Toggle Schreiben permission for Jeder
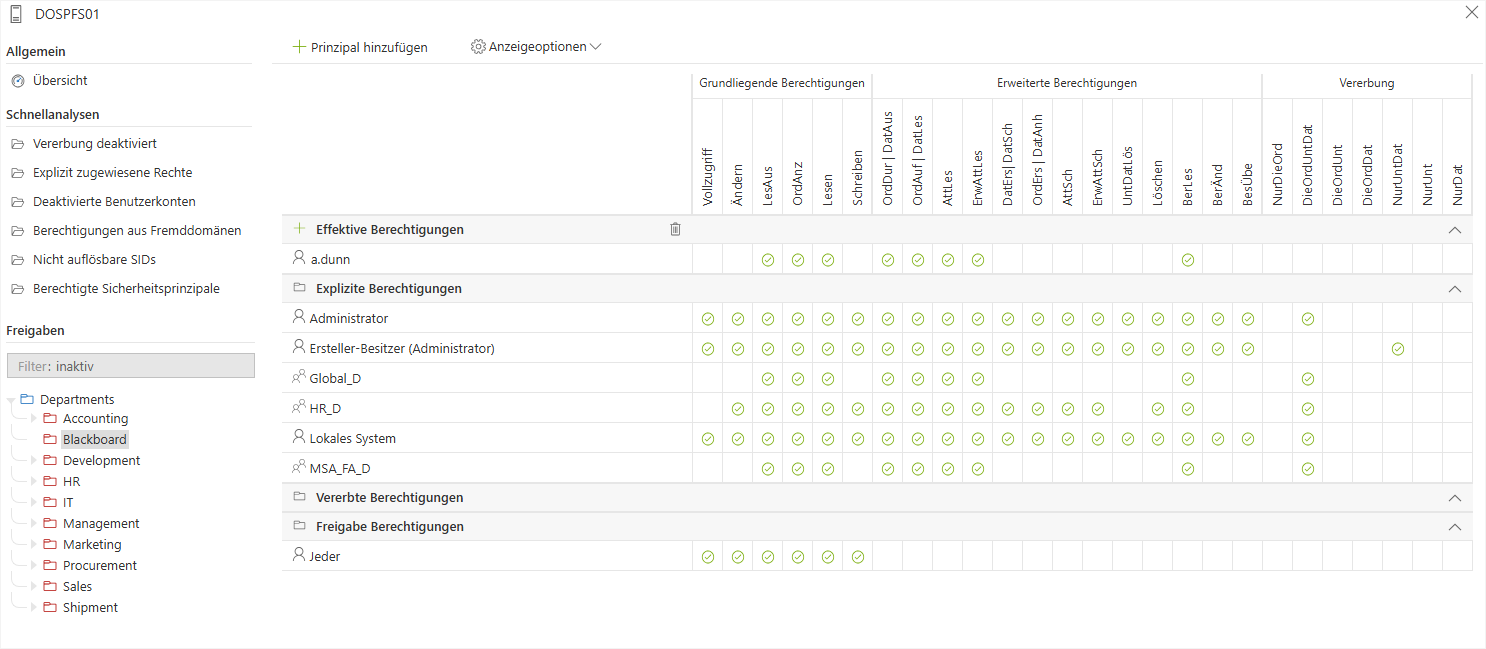The height and width of the screenshot is (649, 1486). click(858, 557)
